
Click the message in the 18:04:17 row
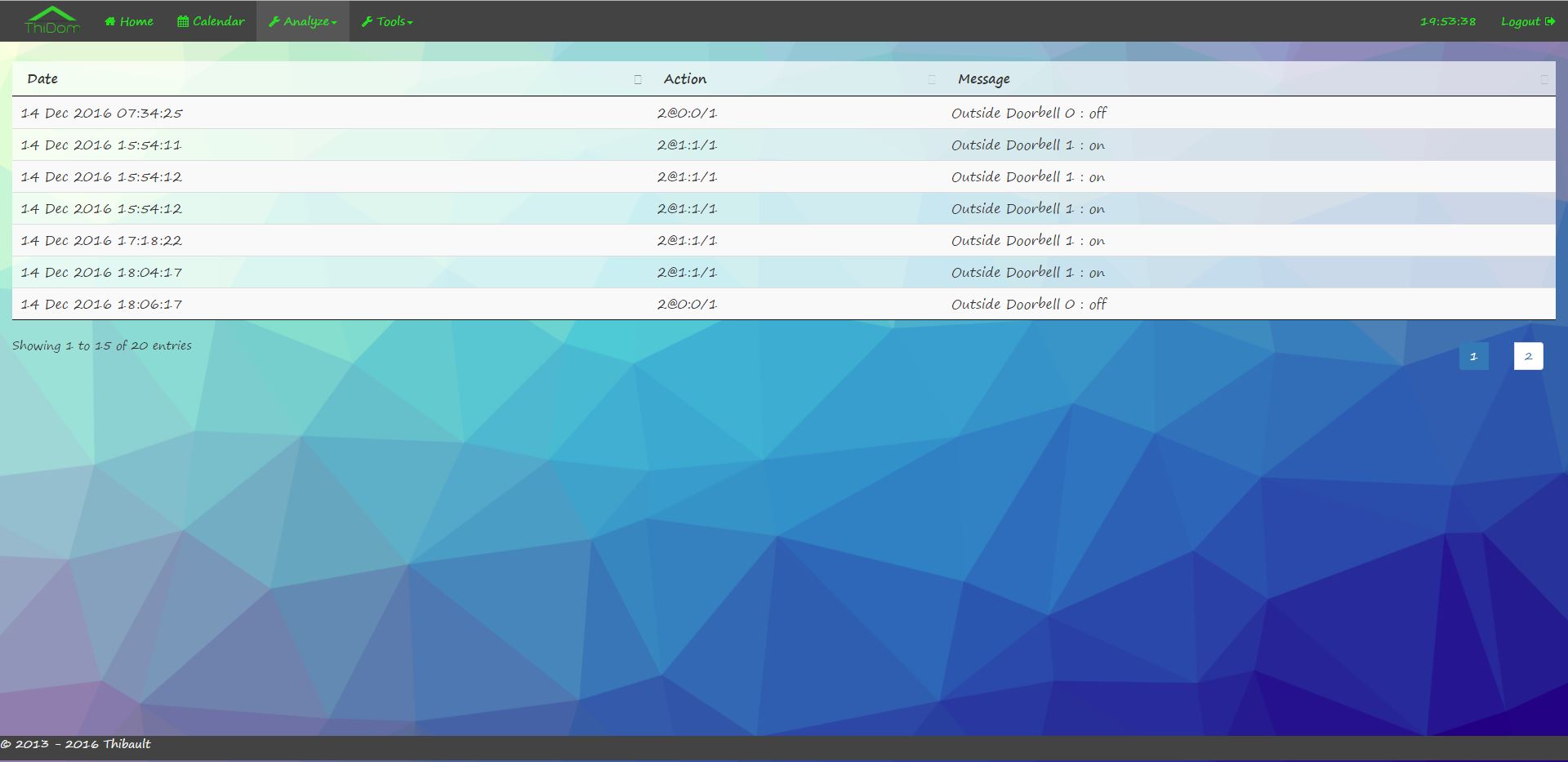1028,273
